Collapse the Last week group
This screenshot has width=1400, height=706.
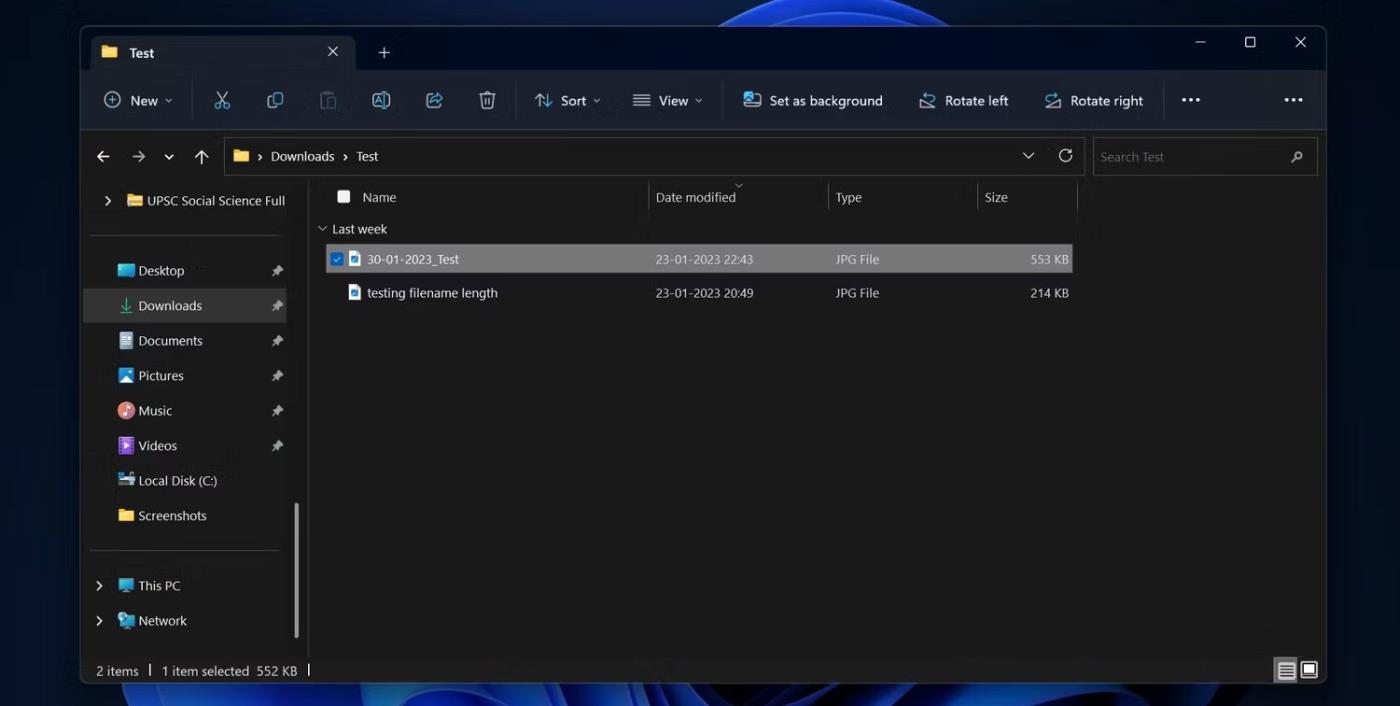pyautogui.click(x=323, y=229)
